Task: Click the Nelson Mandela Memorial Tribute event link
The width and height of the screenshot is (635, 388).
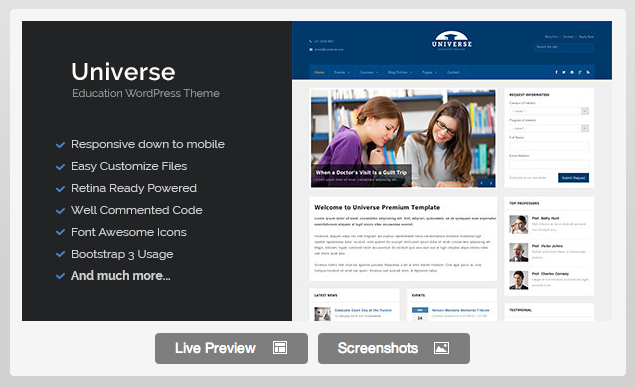Action: [460, 310]
